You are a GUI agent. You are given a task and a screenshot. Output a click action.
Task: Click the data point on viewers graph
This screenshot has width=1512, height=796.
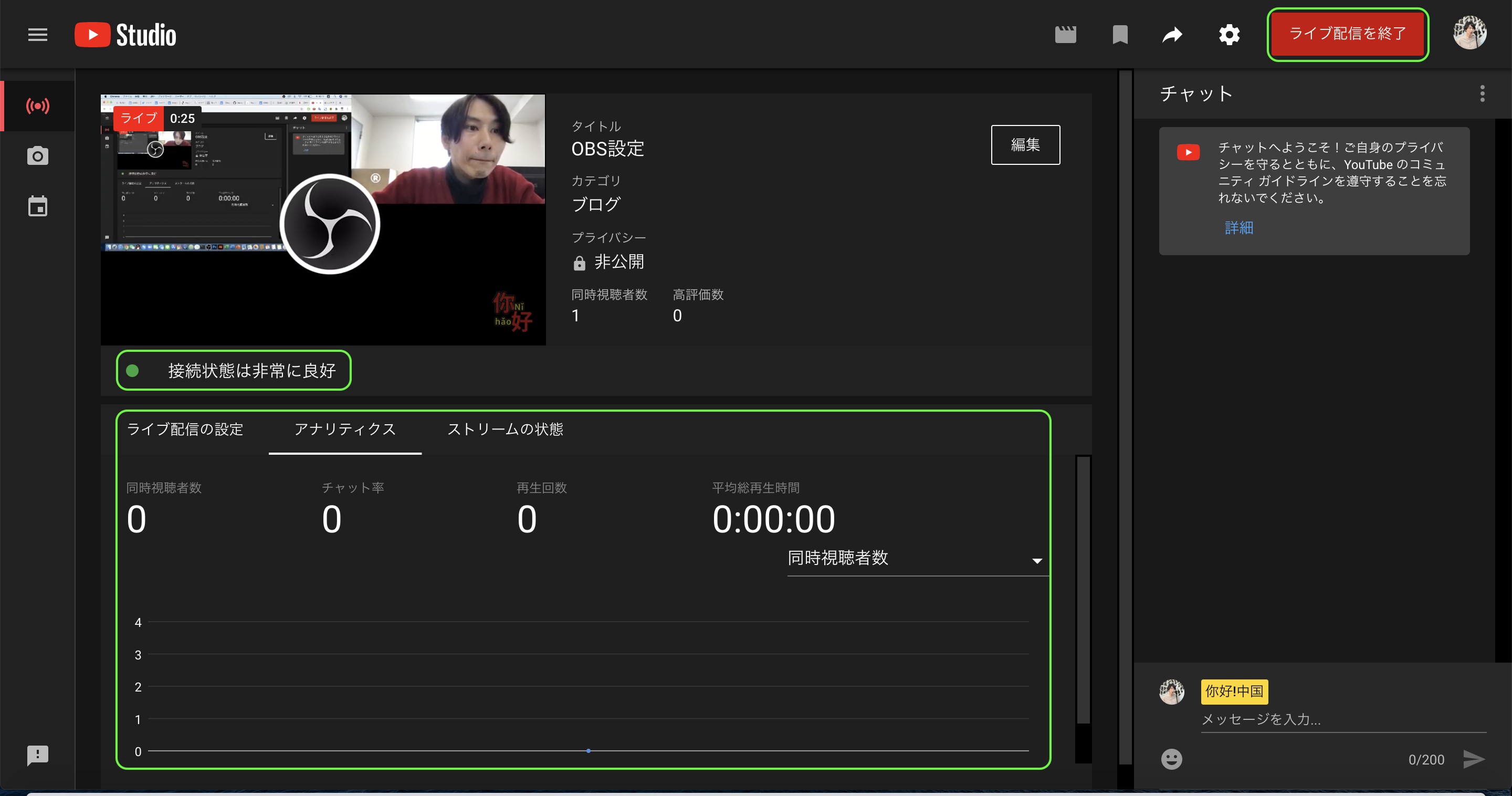click(x=588, y=751)
